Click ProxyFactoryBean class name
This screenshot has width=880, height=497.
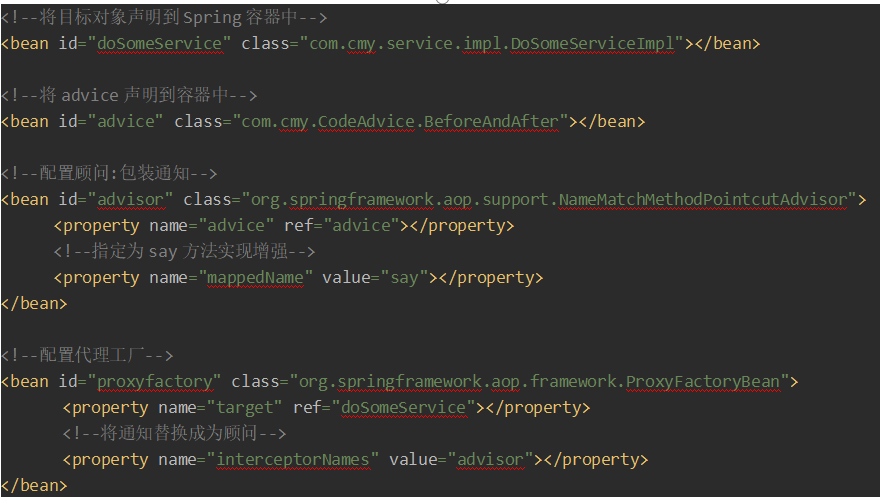tap(703, 381)
